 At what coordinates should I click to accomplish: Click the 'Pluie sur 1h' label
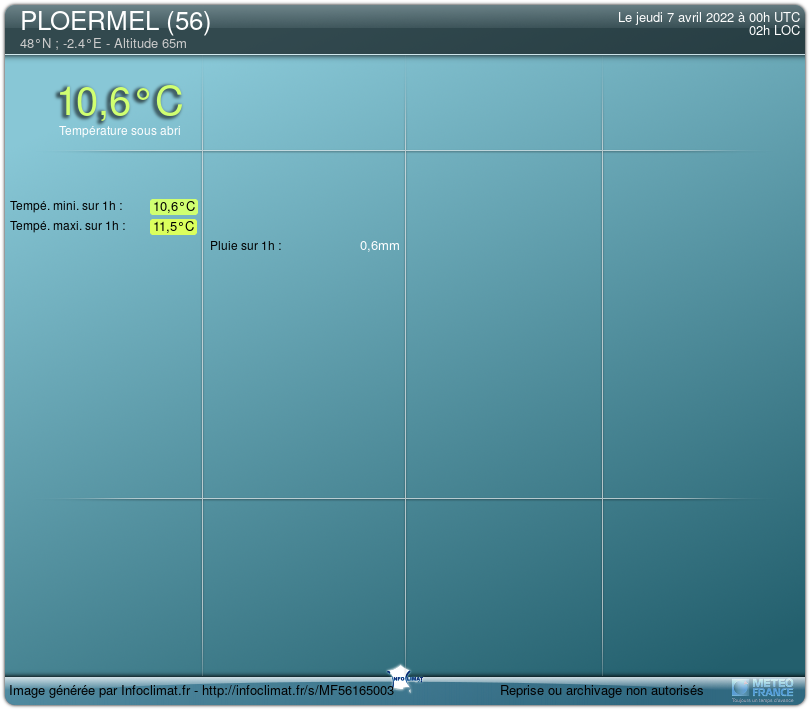click(x=246, y=246)
